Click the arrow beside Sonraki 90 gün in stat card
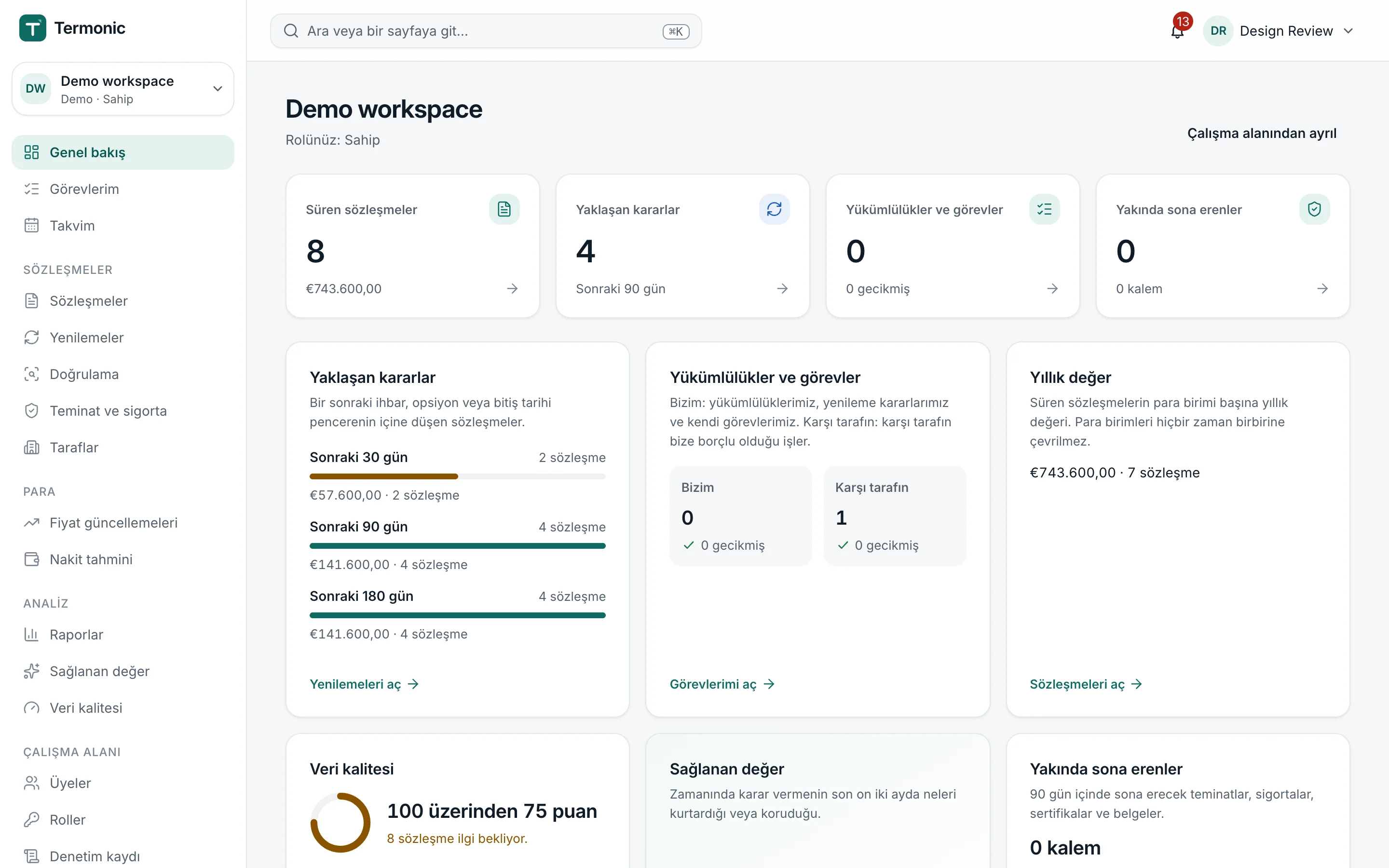Viewport: 1389px width, 868px height. pos(782,288)
